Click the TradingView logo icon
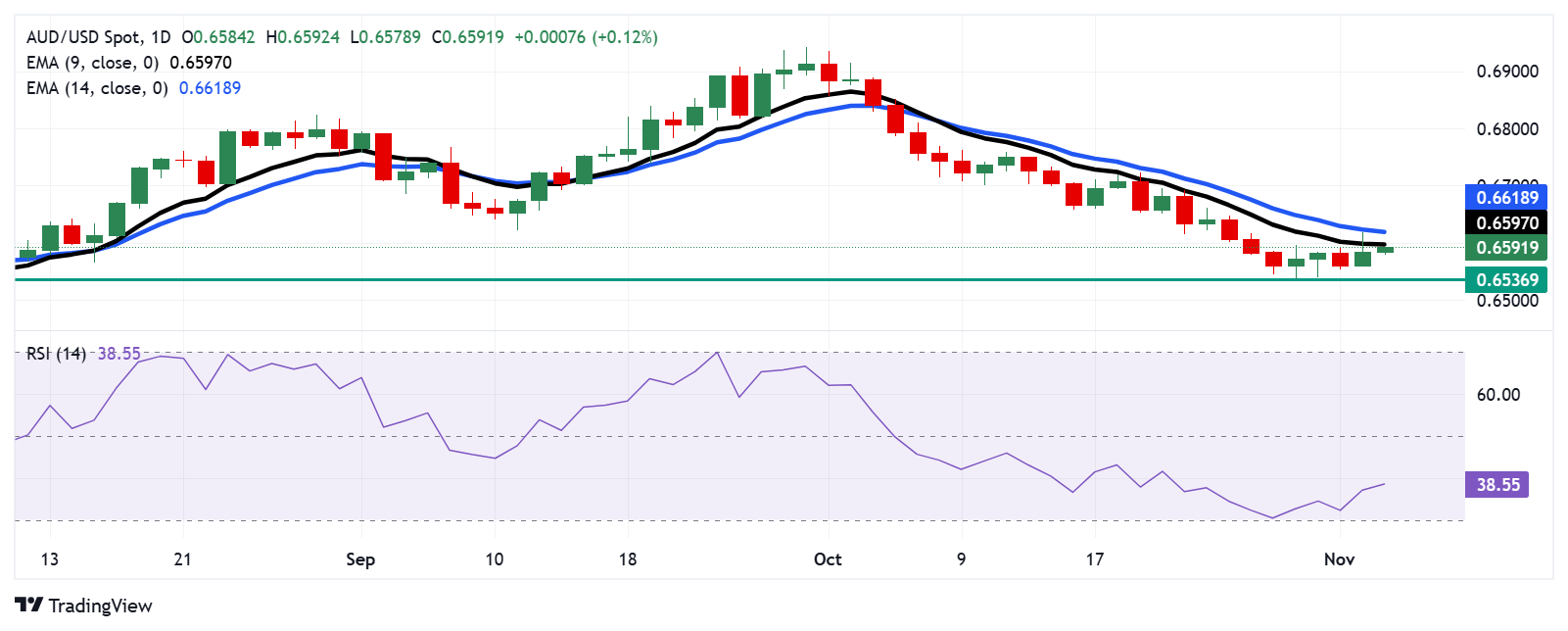The width and height of the screenshot is (1568, 631). [29, 606]
